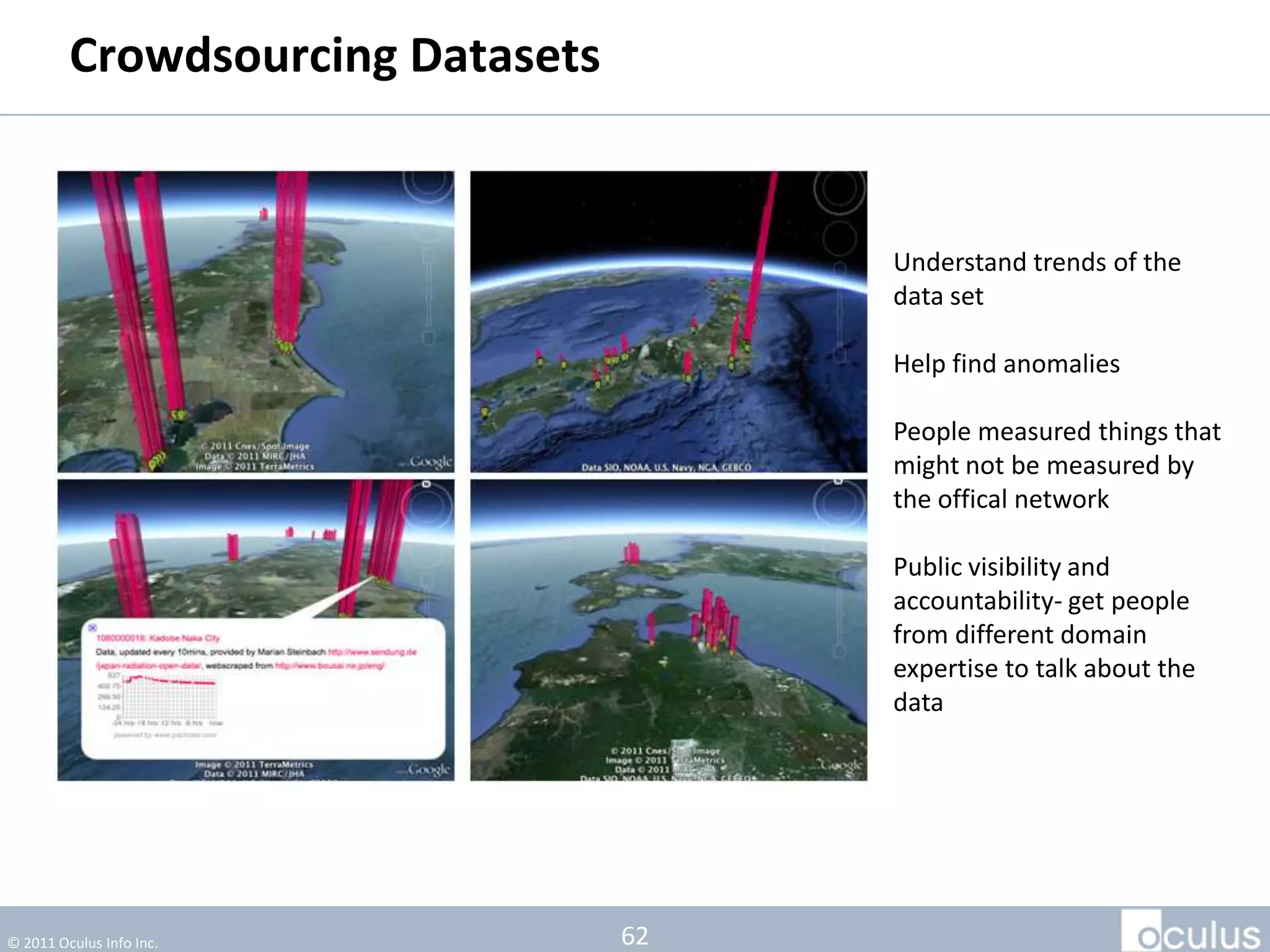Select 'Help find anomalies' text
Screen dimensions: 1270x952
[x=1006, y=364]
